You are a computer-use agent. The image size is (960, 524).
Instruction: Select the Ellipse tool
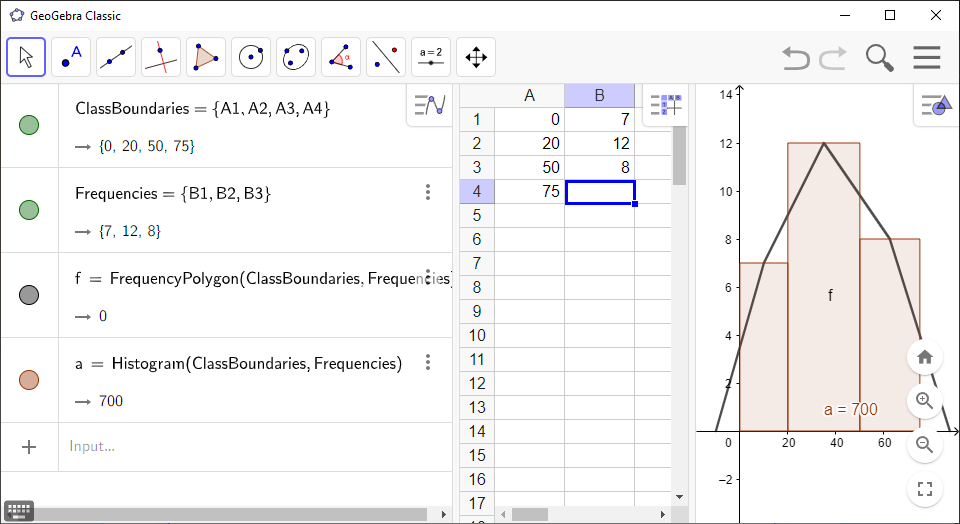pyautogui.click(x=296, y=57)
